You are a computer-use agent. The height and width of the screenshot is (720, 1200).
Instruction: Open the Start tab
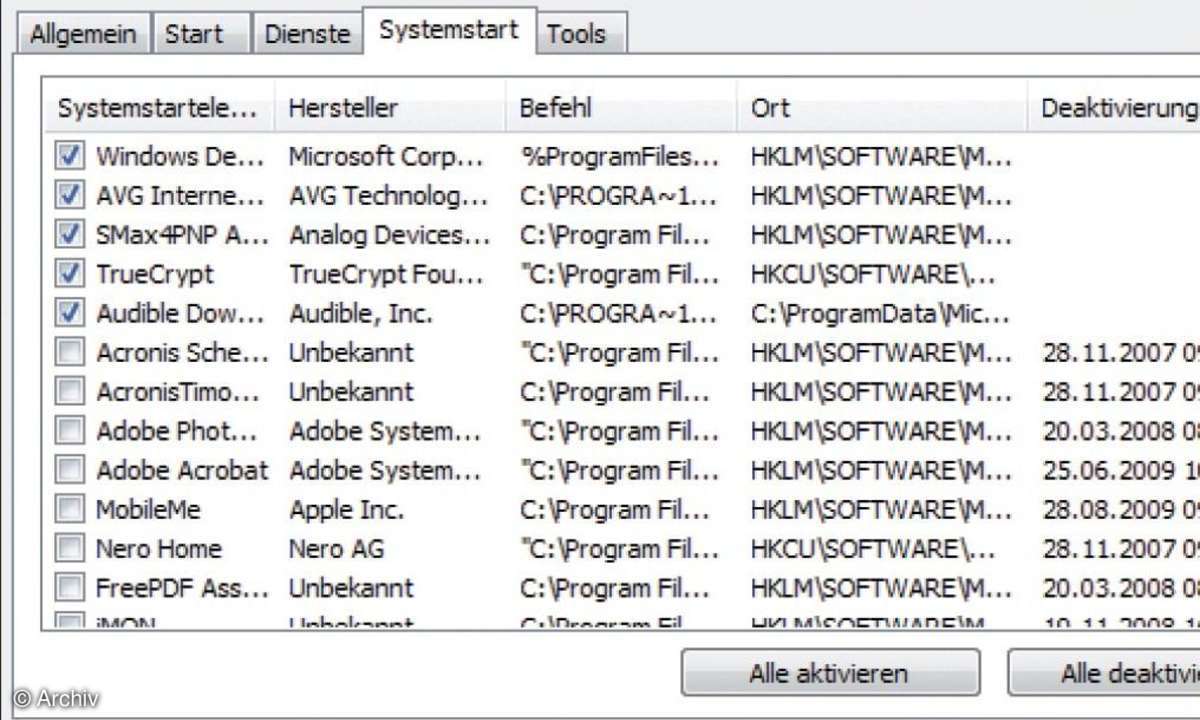pos(194,34)
